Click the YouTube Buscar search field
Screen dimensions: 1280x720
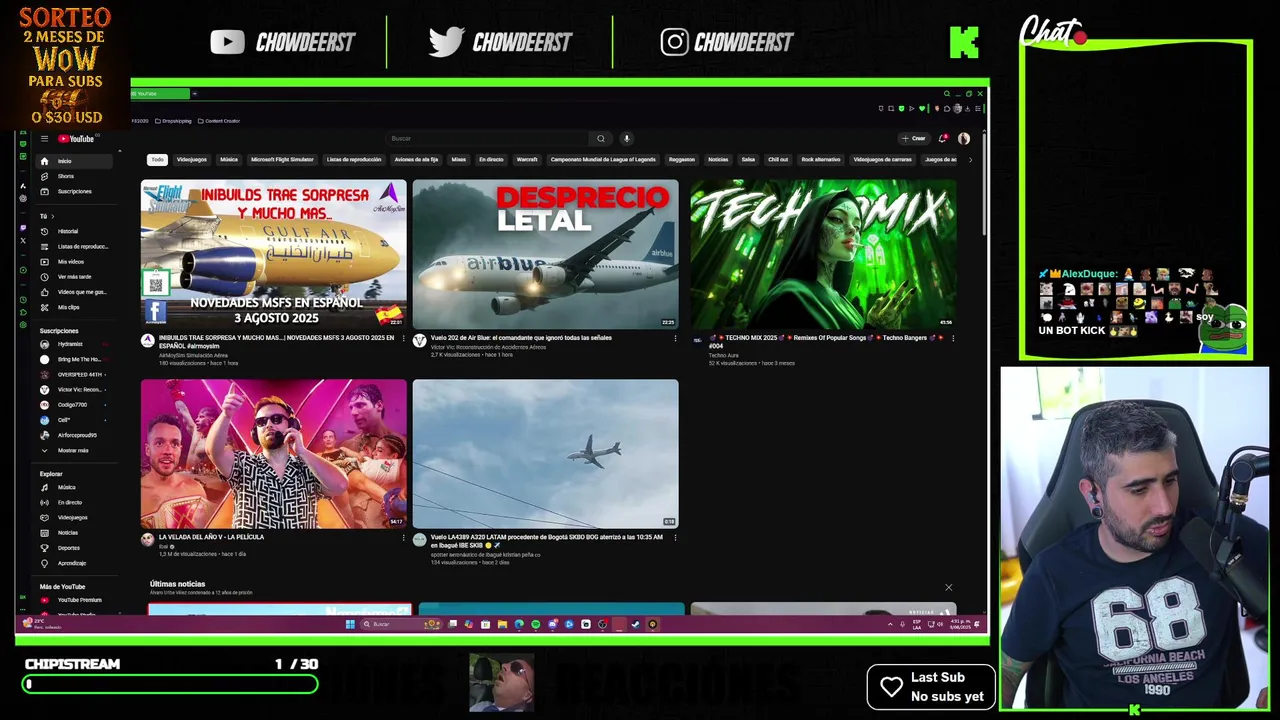[487, 139]
